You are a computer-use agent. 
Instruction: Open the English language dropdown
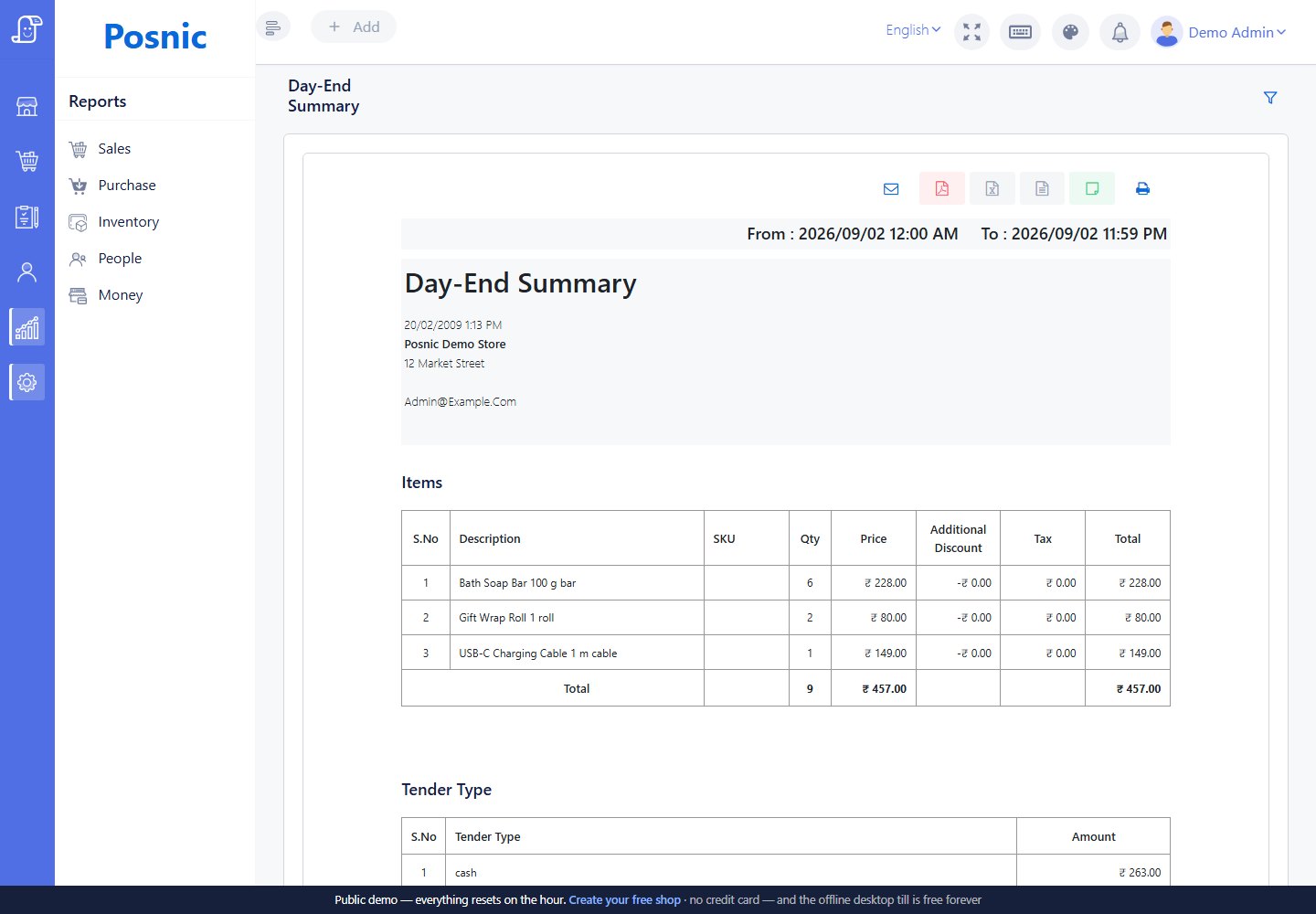click(913, 30)
